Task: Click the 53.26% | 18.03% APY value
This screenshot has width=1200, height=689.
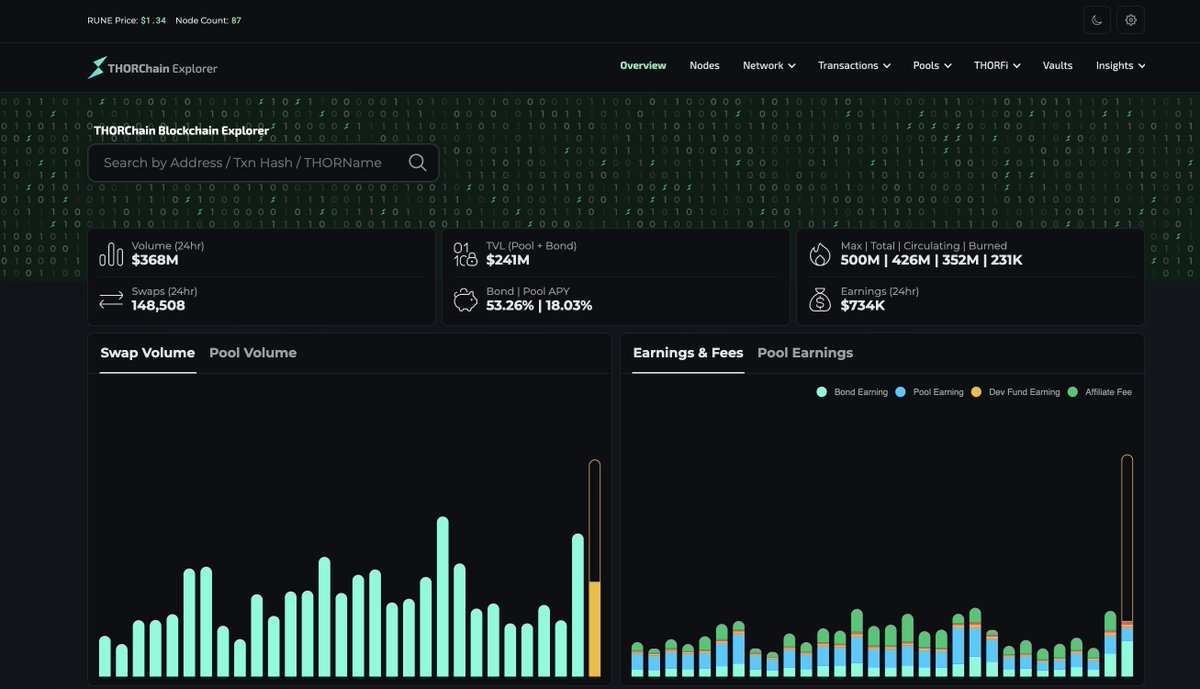Action: (x=539, y=305)
